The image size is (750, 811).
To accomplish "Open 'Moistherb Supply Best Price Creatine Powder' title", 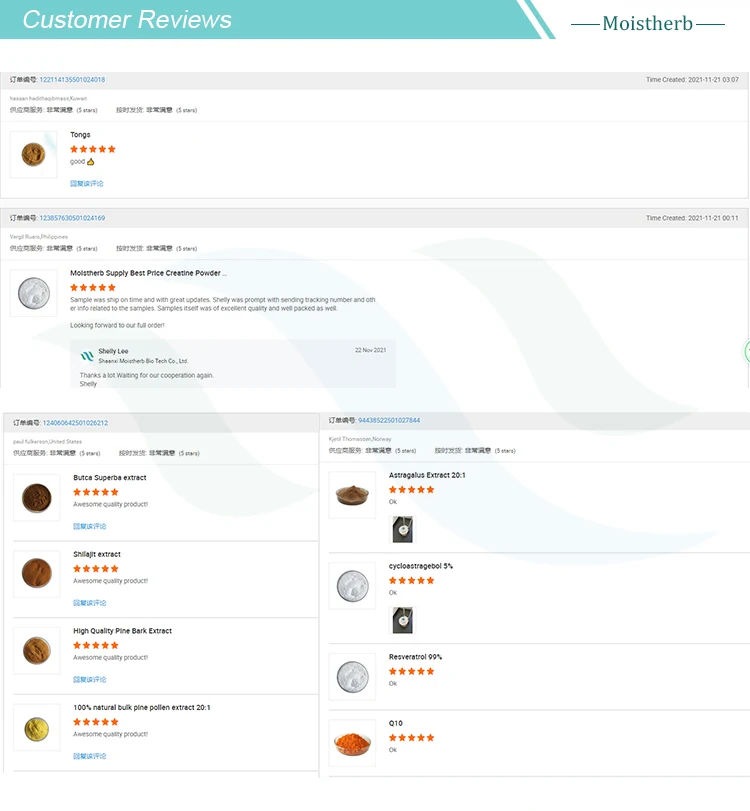I will pyautogui.click(x=148, y=273).
